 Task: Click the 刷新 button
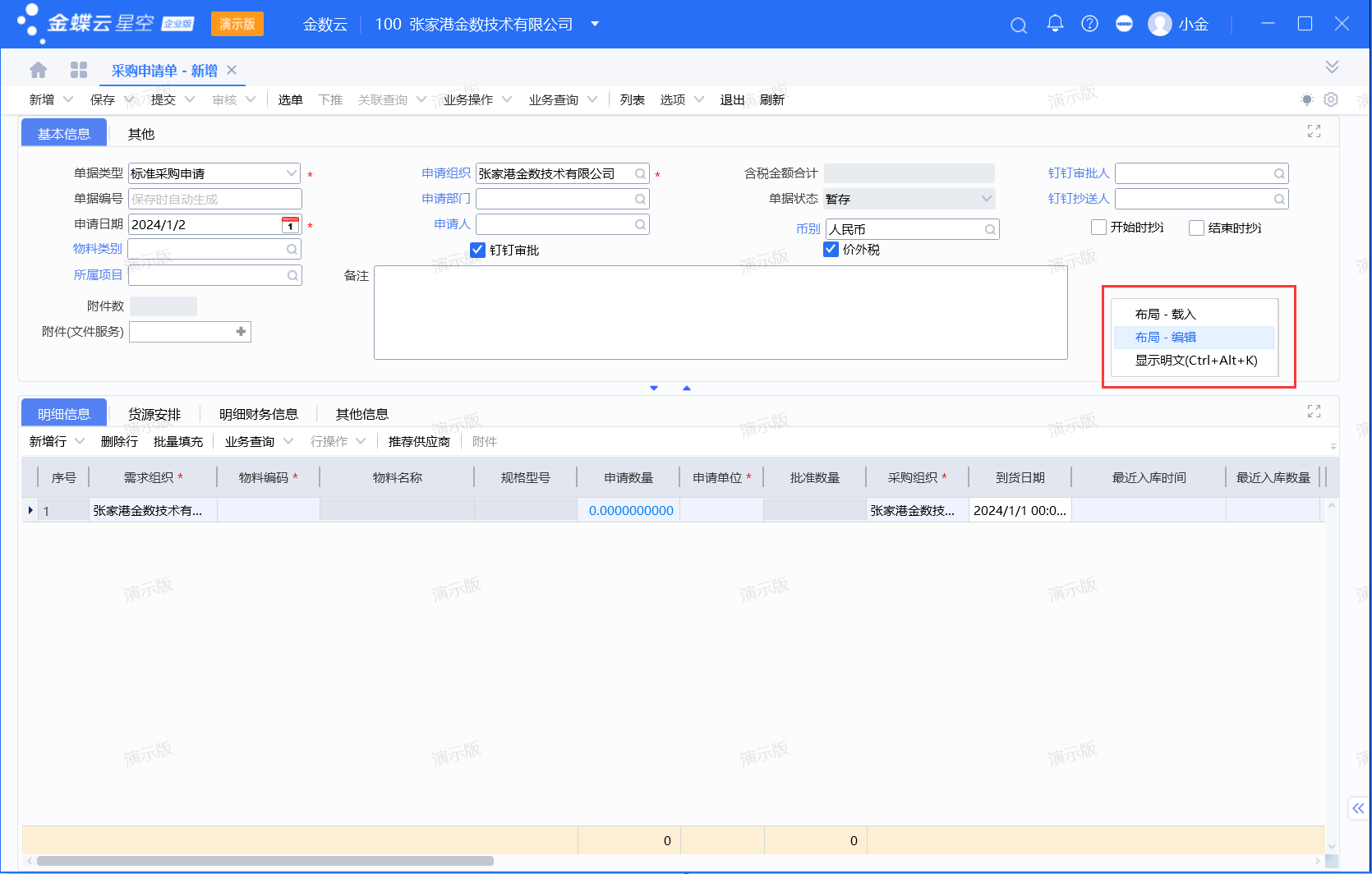pyautogui.click(x=772, y=99)
